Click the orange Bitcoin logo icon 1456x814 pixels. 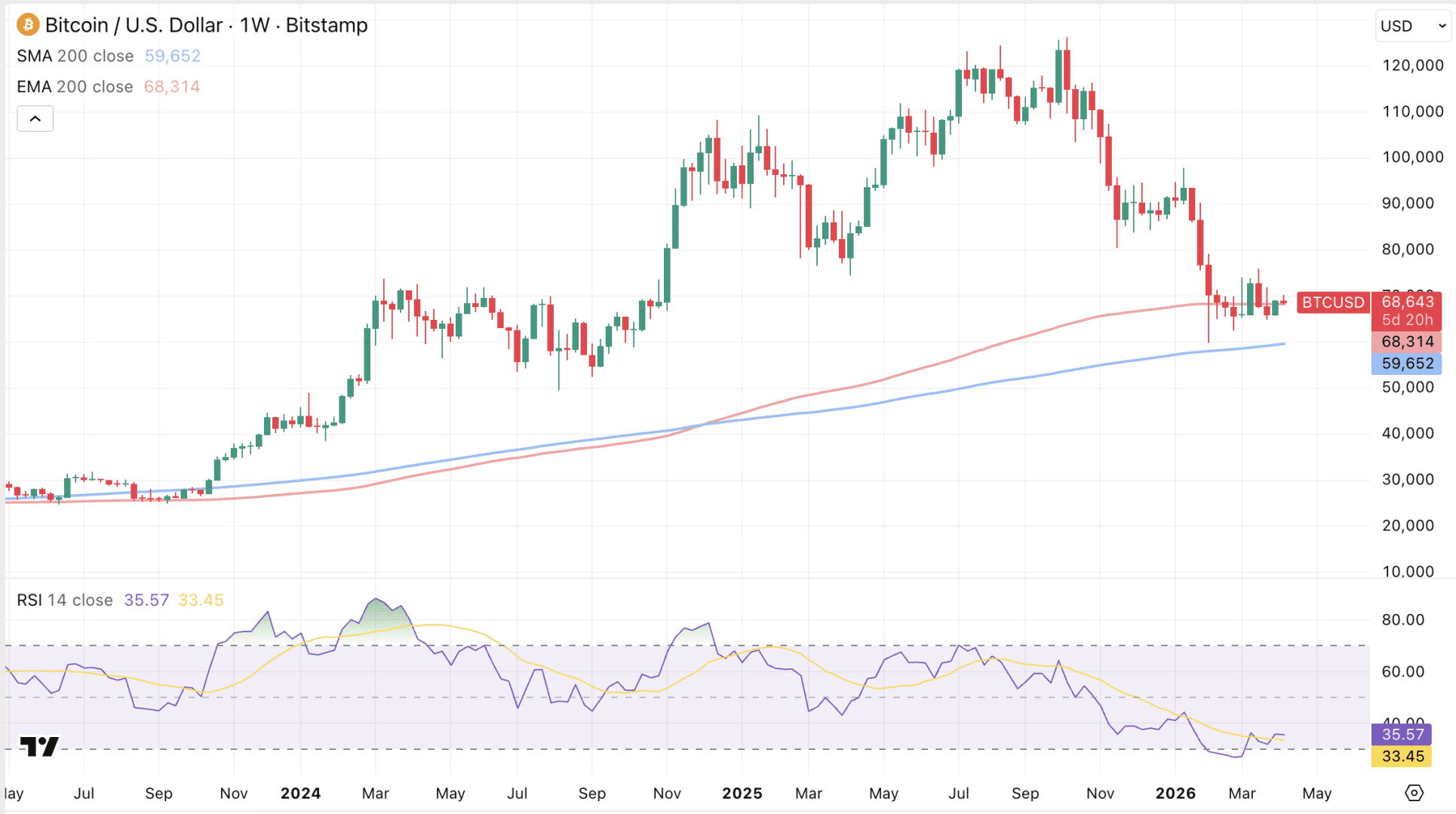pos(28,25)
